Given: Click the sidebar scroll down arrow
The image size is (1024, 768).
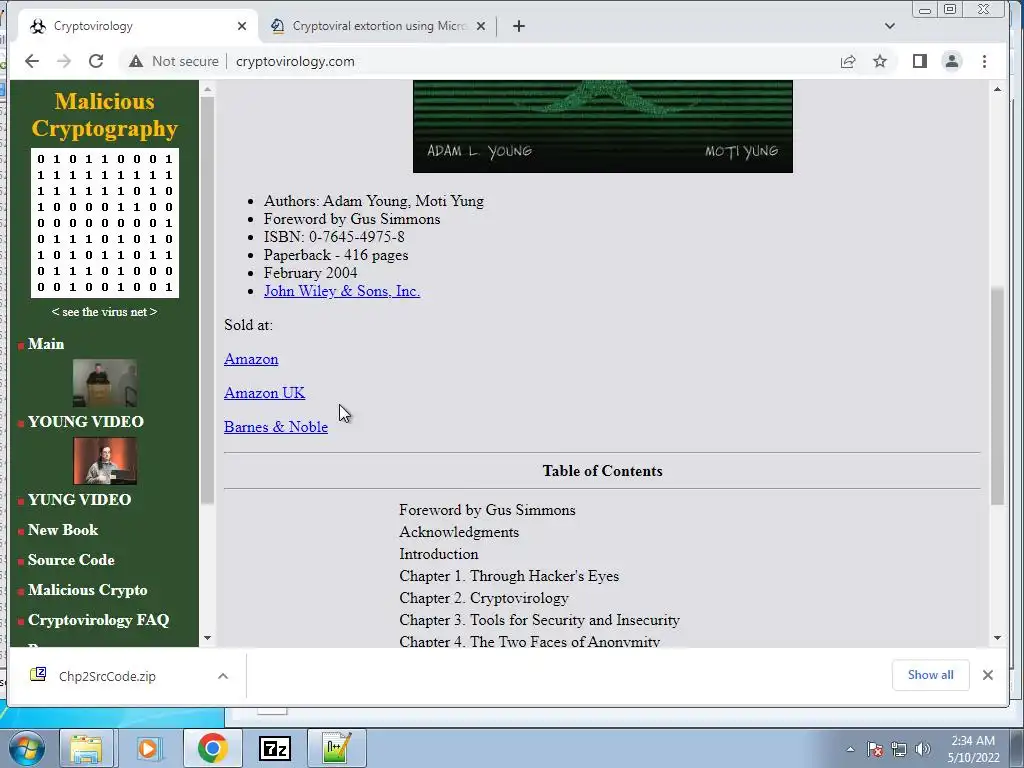Looking at the screenshot, I should coord(208,638).
